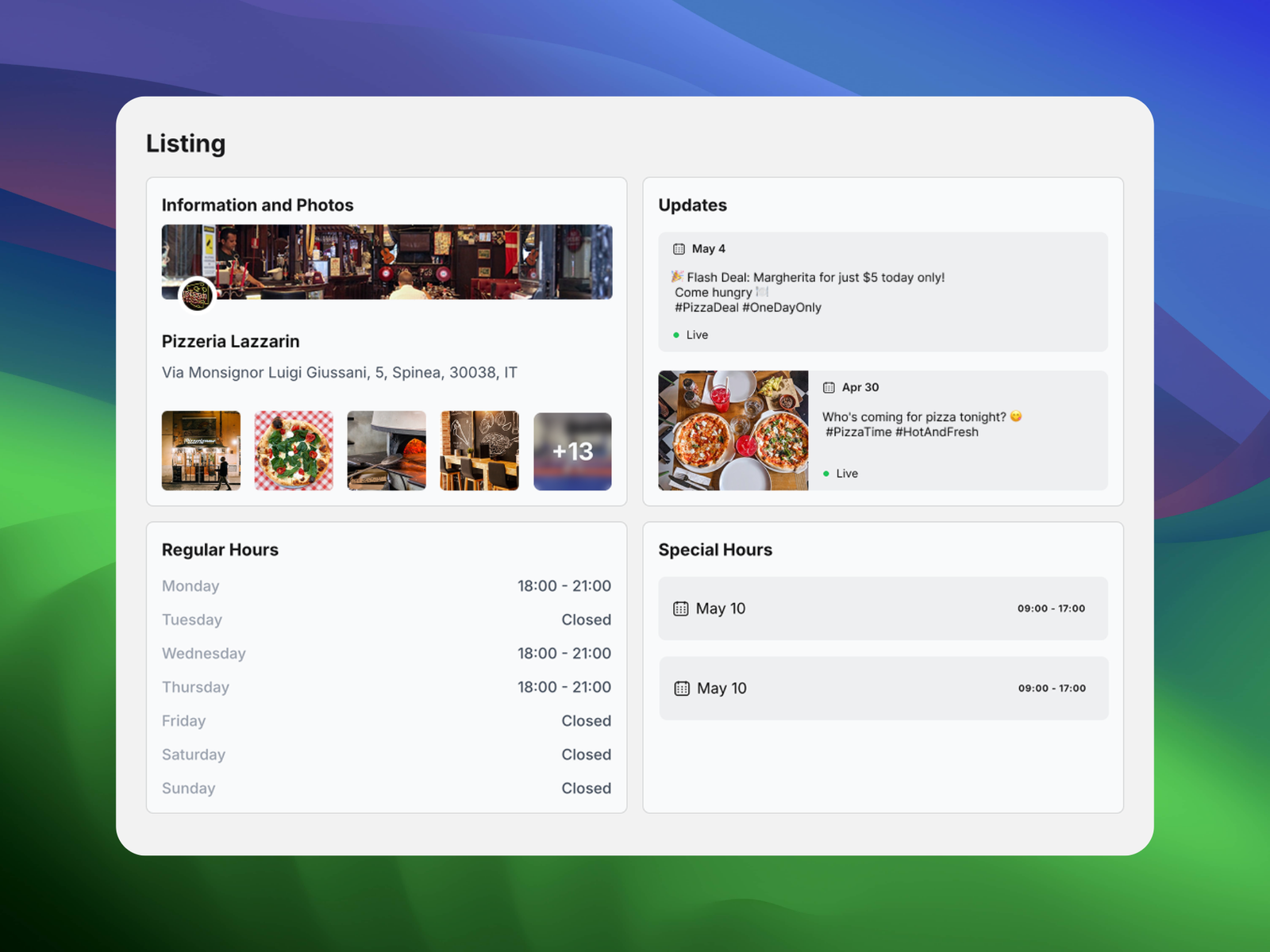Click the Listing page title
This screenshot has width=1270, height=952.
186,144
